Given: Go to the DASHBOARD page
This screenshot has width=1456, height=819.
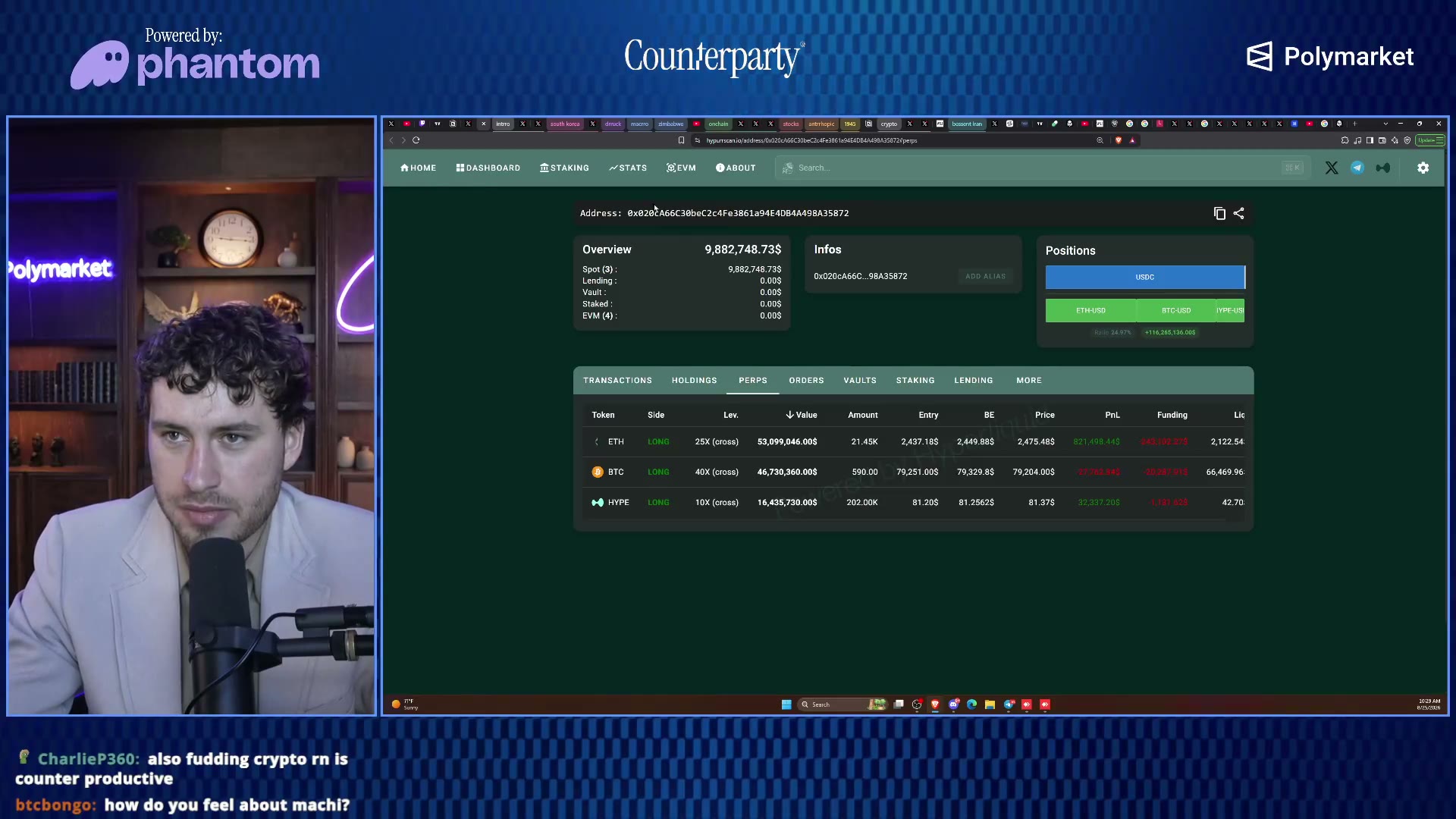Looking at the screenshot, I should 488,168.
